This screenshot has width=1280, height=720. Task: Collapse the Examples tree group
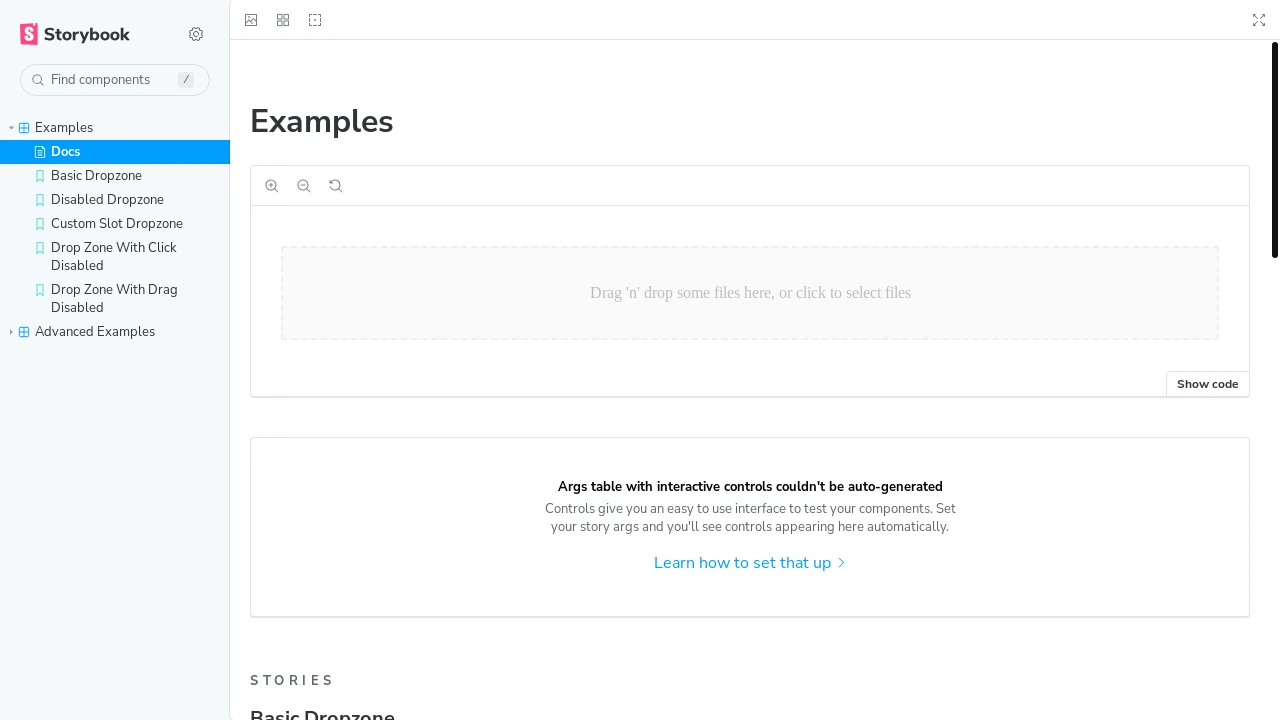pos(11,128)
